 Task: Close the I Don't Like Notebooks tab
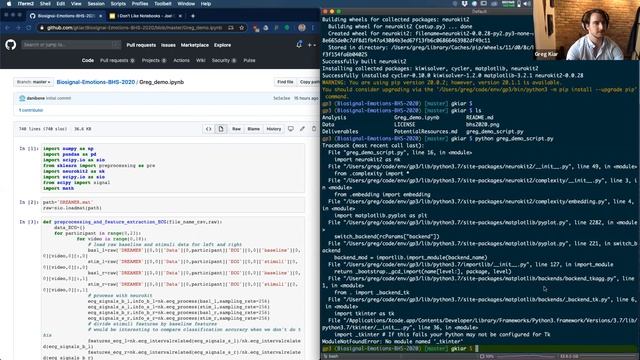[180, 16]
